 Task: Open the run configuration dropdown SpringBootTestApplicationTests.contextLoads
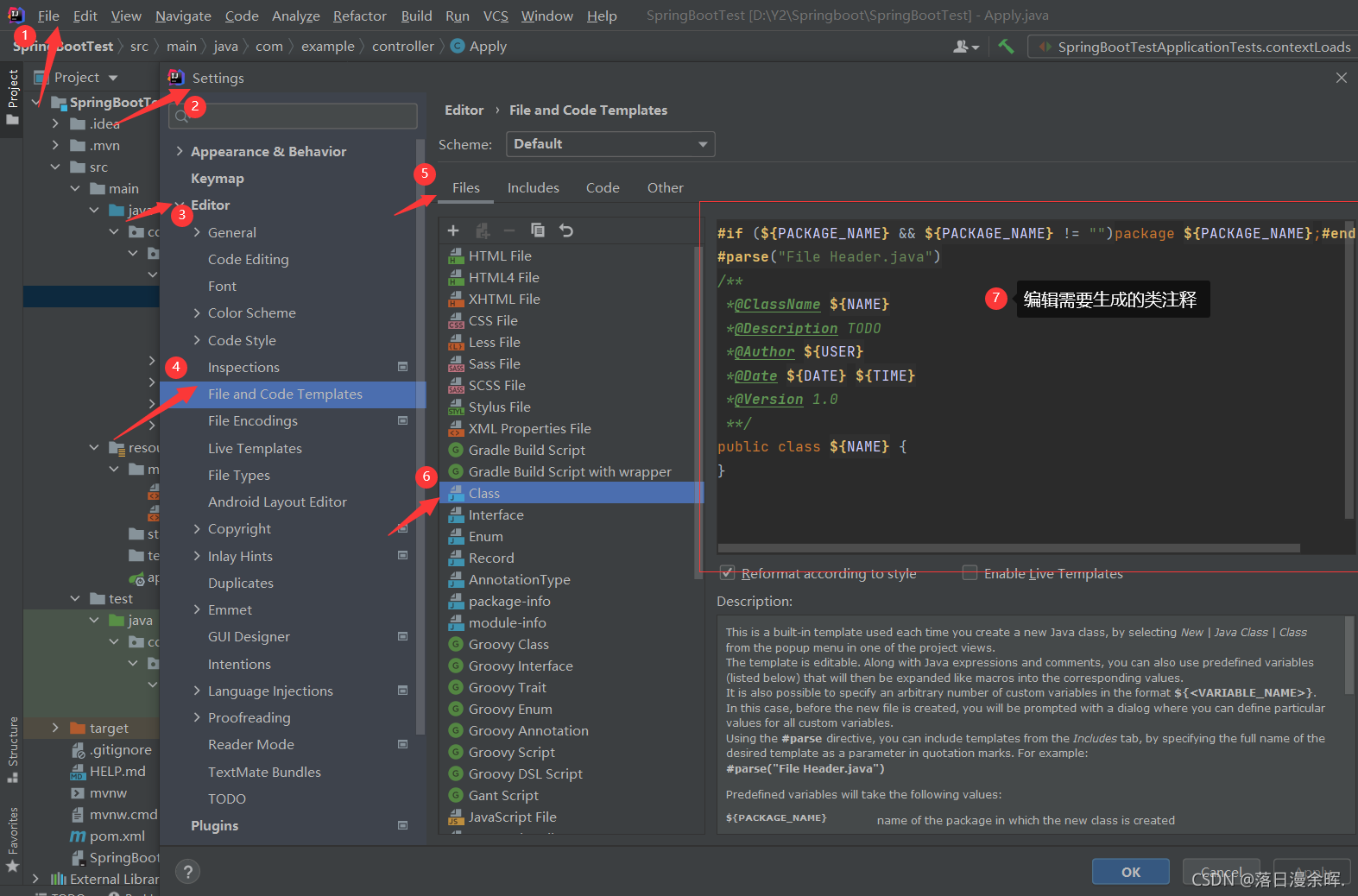1194,47
